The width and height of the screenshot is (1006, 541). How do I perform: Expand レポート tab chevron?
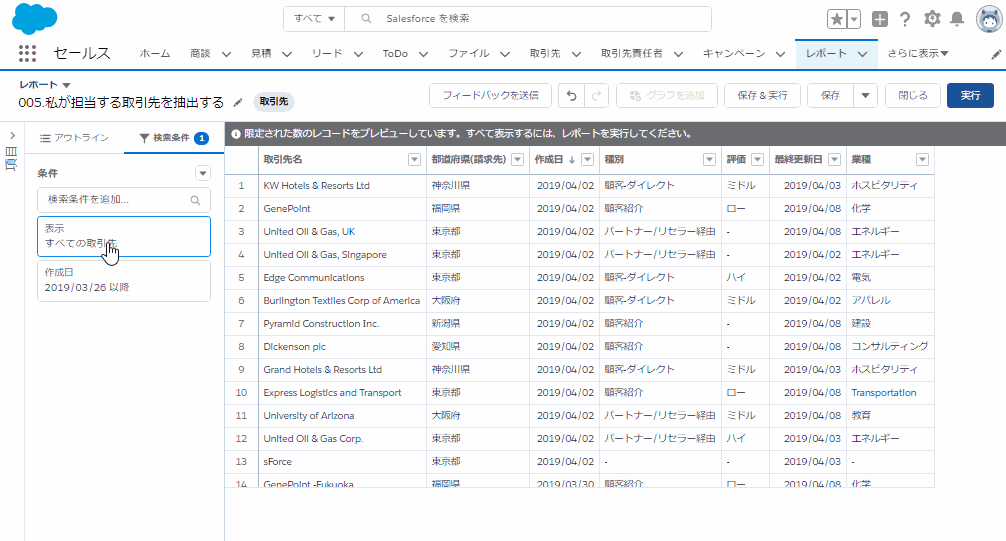point(862,55)
